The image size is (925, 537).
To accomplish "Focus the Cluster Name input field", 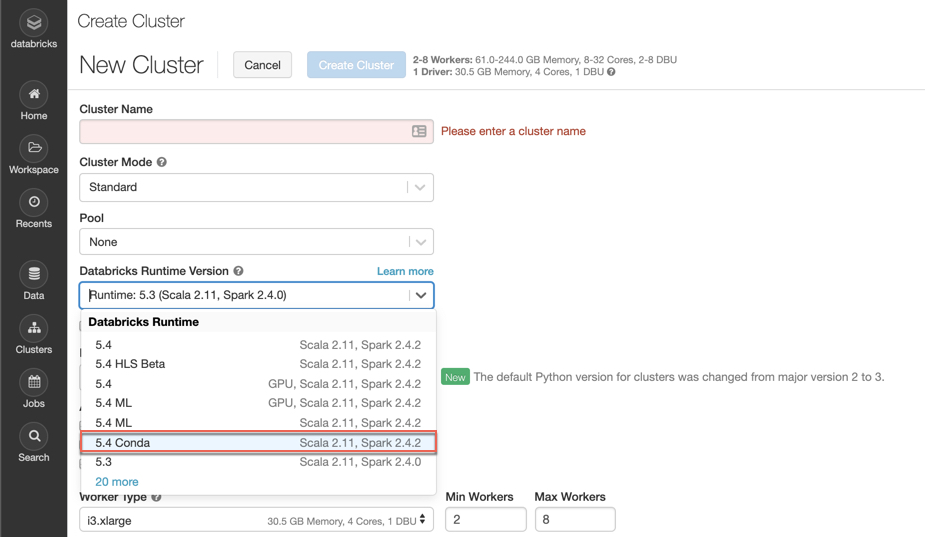I will pyautogui.click(x=257, y=131).
